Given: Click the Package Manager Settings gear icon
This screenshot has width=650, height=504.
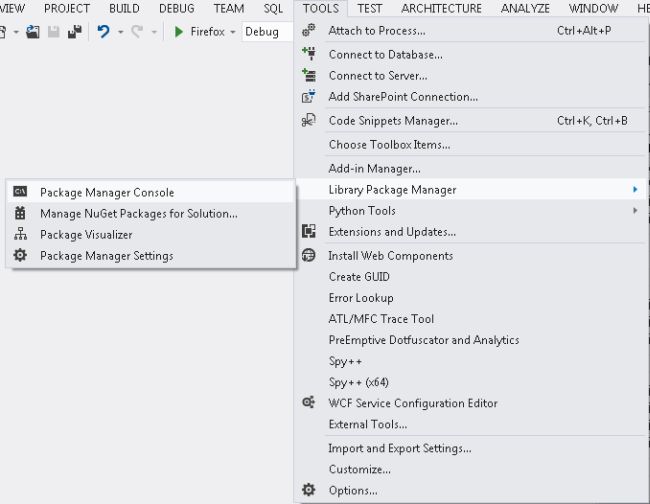Looking at the screenshot, I should (20, 255).
